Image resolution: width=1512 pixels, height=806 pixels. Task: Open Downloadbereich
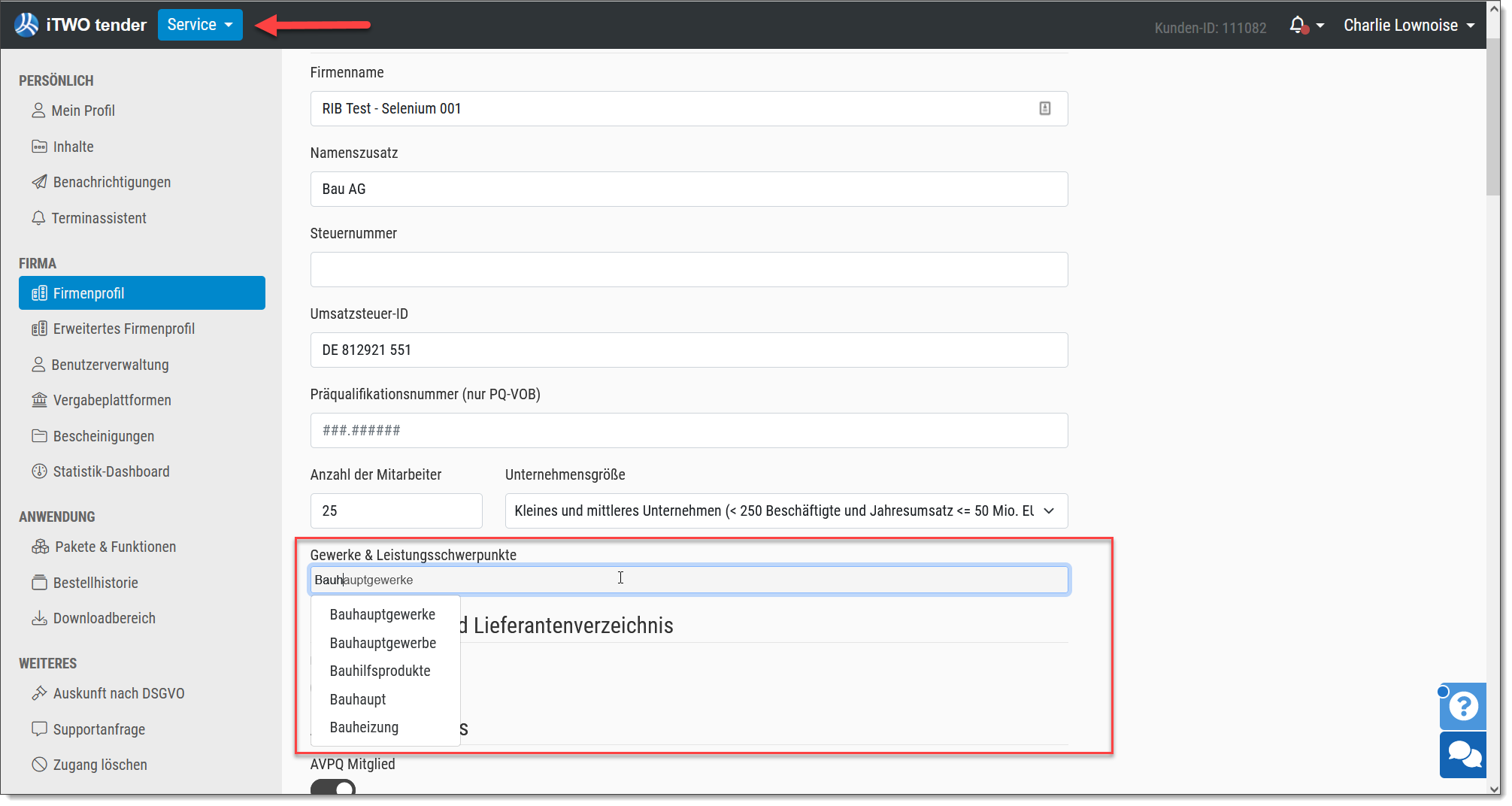93,618
